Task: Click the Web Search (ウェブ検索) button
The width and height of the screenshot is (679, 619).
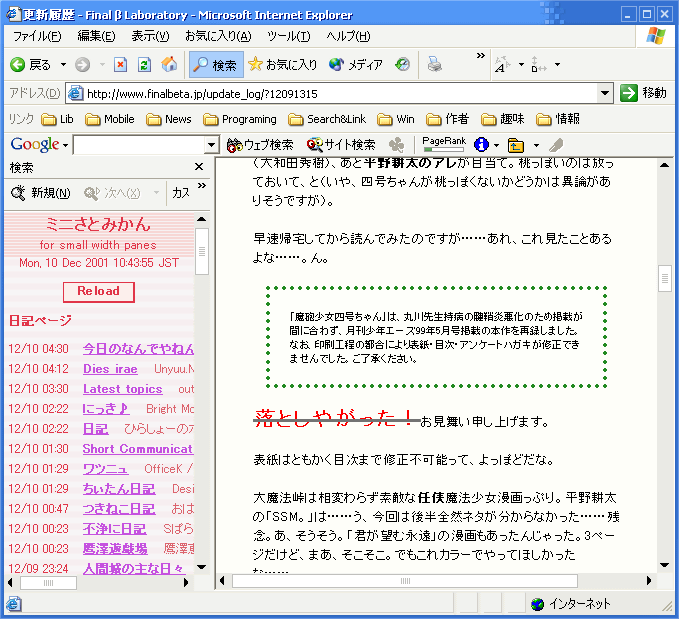Action: 260,145
